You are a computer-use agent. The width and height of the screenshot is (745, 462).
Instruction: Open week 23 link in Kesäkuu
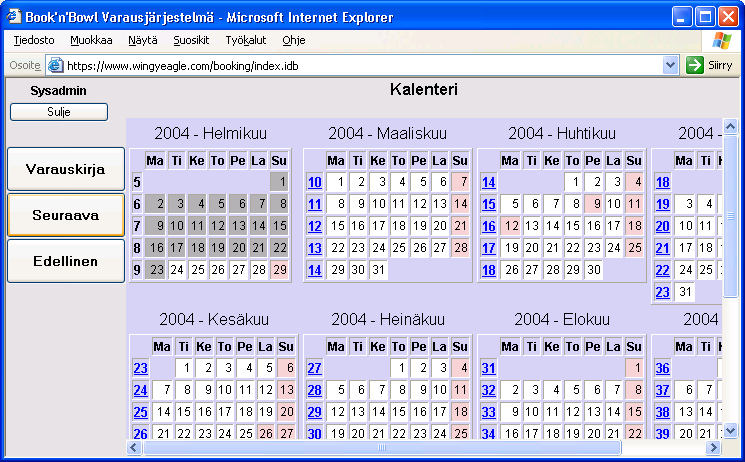(140, 368)
